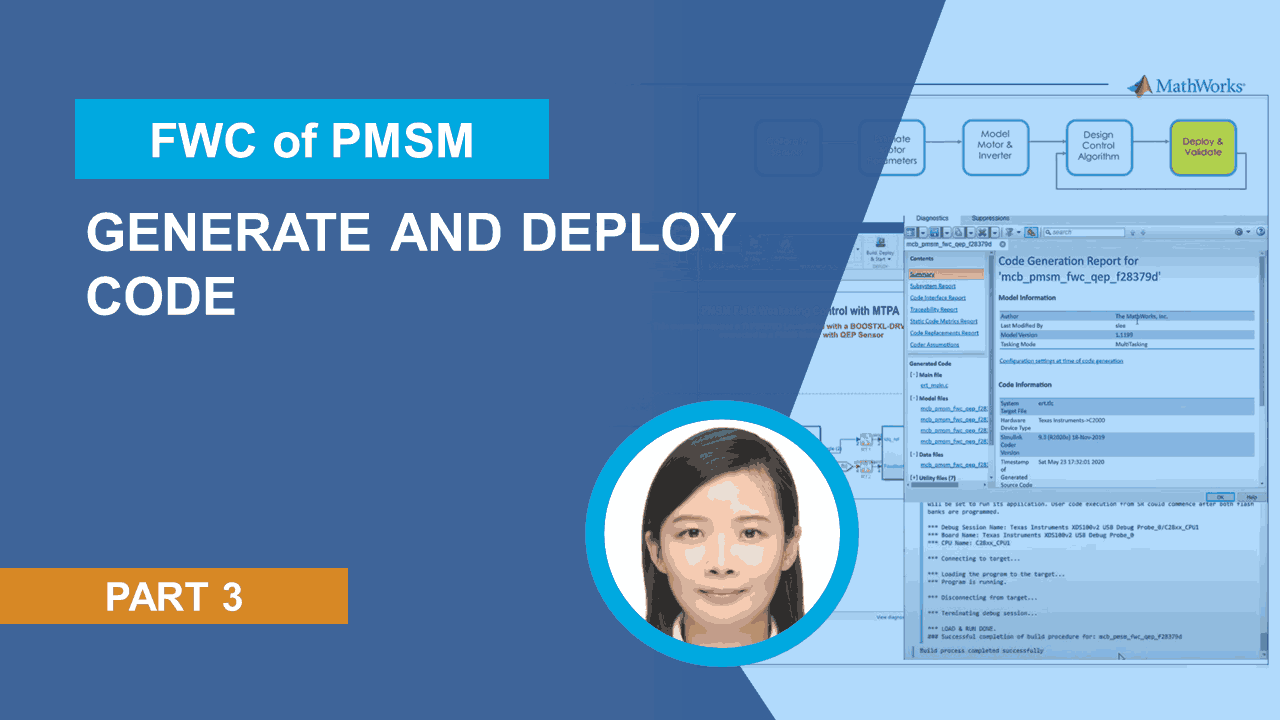
Task: Open the Diagnostic Viewer settings gear
Action: pos(1238,232)
